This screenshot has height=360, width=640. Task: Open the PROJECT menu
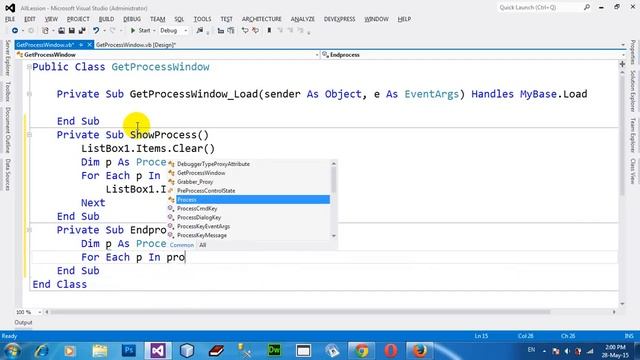click(x=78, y=19)
